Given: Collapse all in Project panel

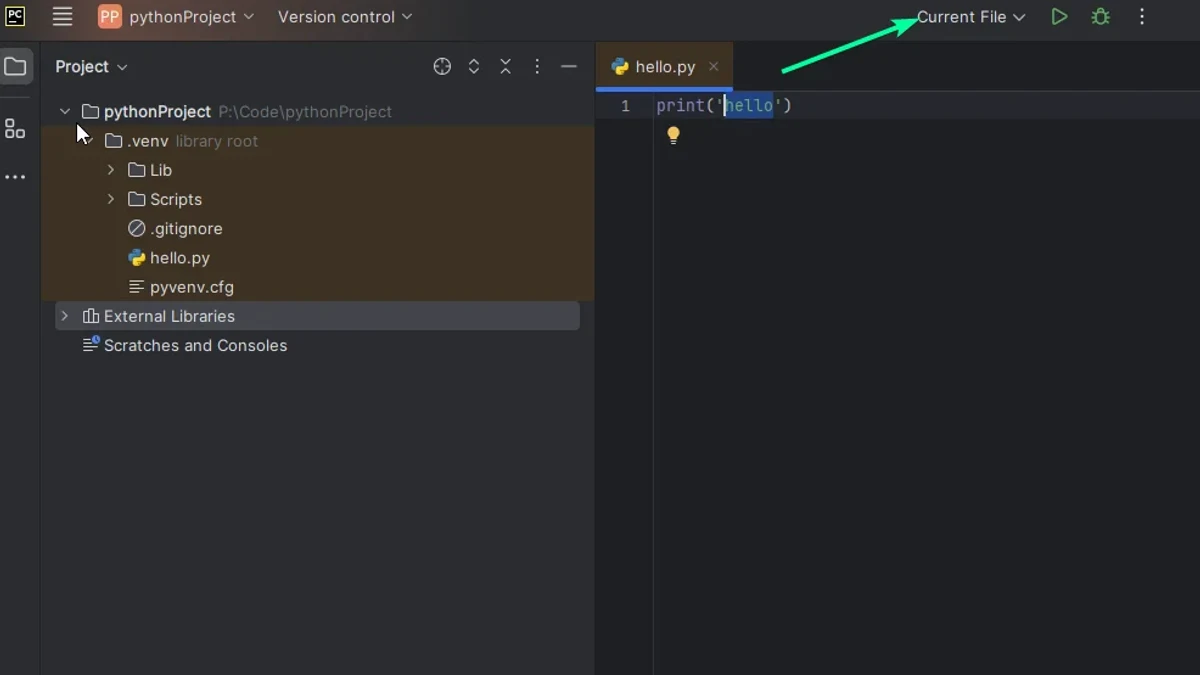Looking at the screenshot, I should click(x=506, y=67).
